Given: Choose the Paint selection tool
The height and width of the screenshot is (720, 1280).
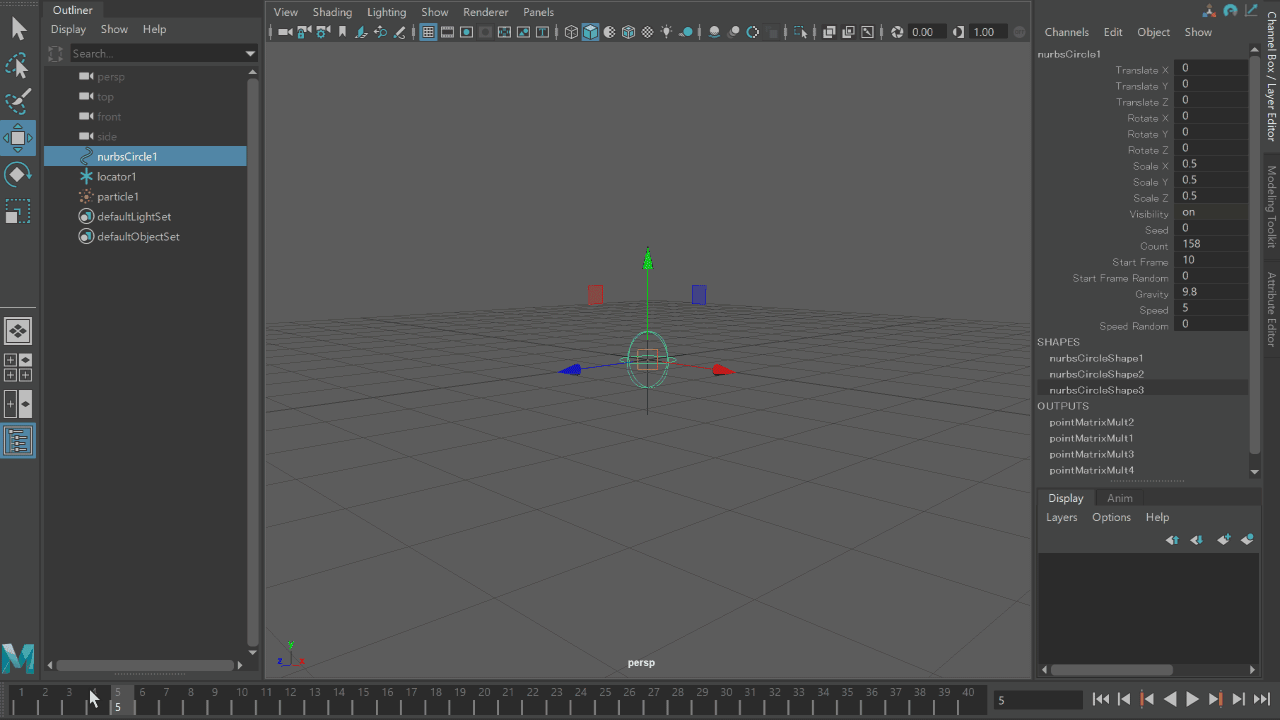Looking at the screenshot, I should pos(18,102).
